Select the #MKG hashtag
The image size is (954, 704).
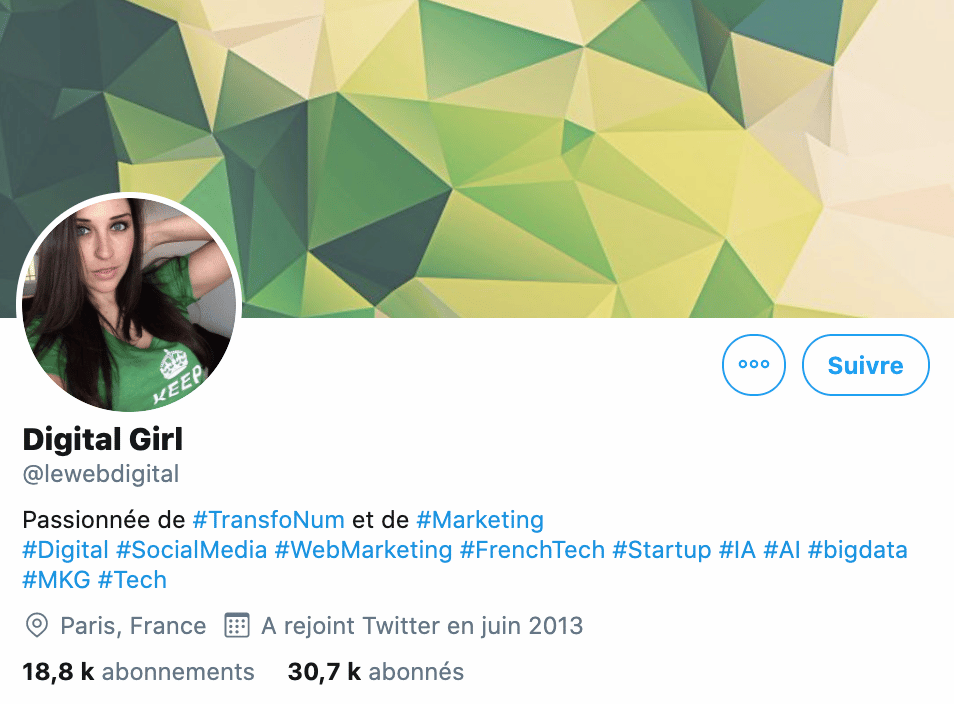click(x=56, y=580)
